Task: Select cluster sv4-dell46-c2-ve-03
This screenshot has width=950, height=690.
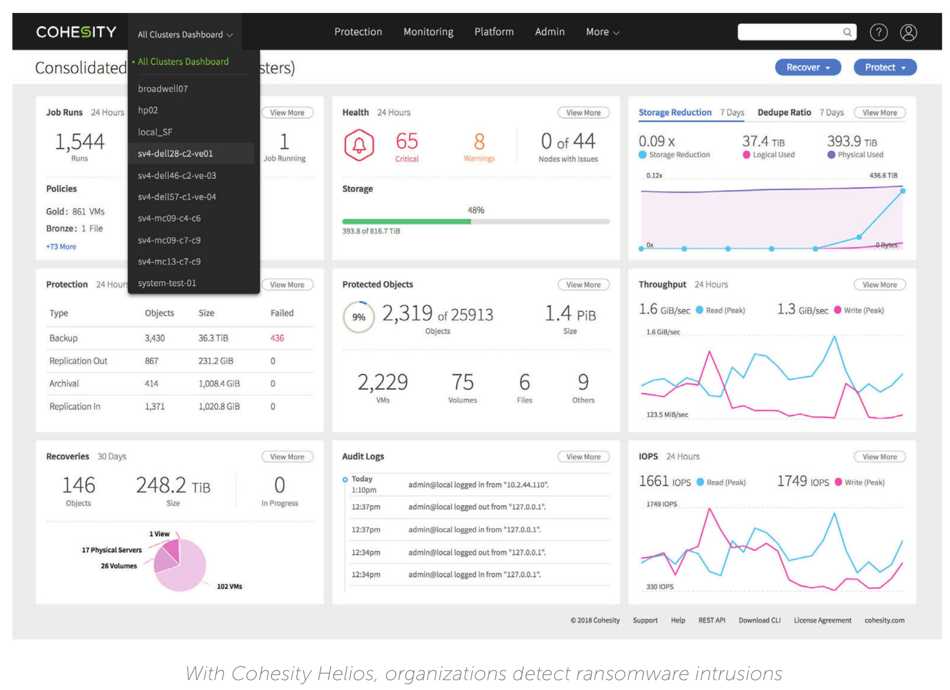Action: click(x=176, y=175)
